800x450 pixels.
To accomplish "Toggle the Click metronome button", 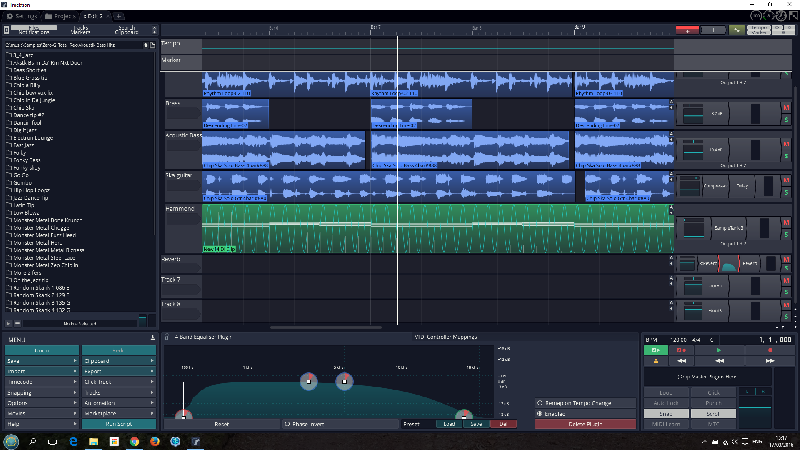I will [x=713, y=393].
